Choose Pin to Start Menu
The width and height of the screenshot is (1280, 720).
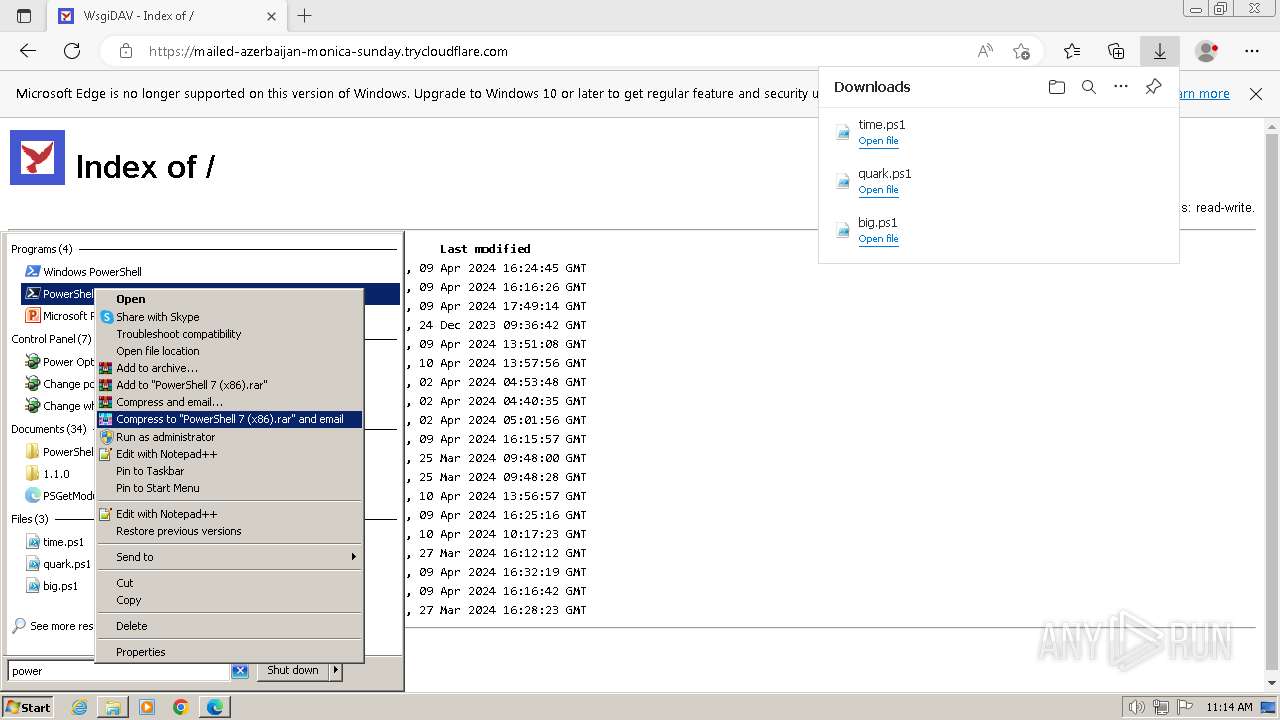coord(229,488)
